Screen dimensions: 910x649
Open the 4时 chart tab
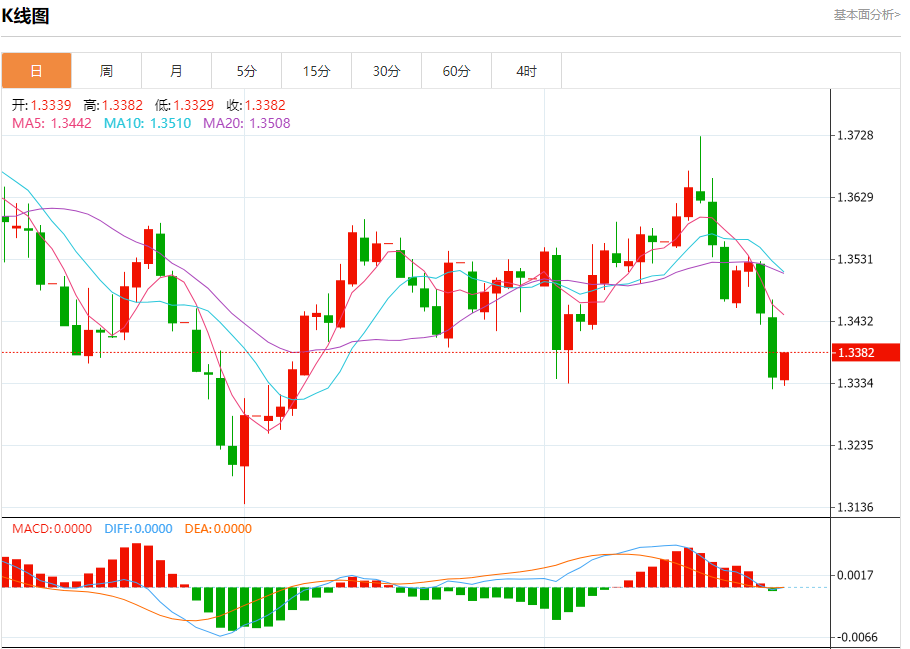click(x=526, y=71)
